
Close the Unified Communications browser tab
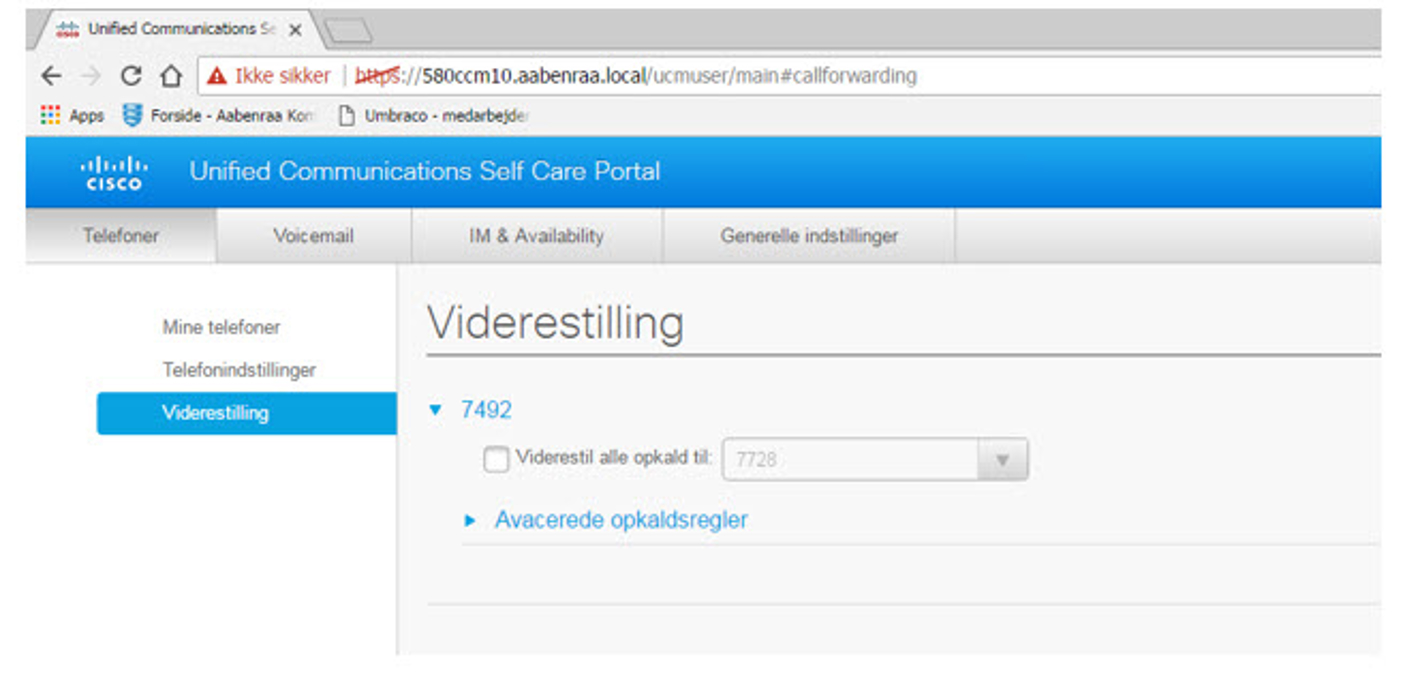(x=295, y=30)
